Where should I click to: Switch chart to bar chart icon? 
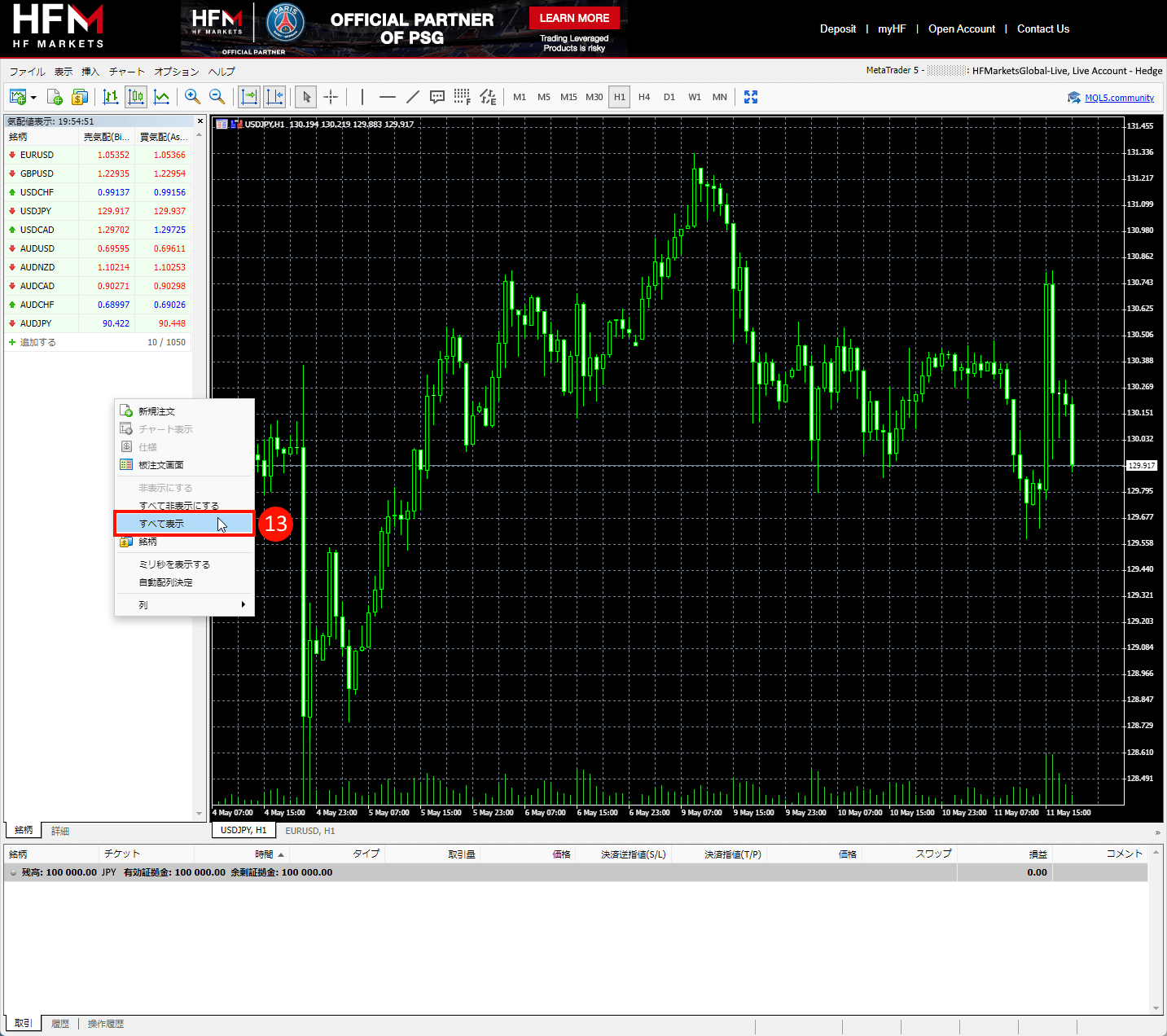[111, 97]
